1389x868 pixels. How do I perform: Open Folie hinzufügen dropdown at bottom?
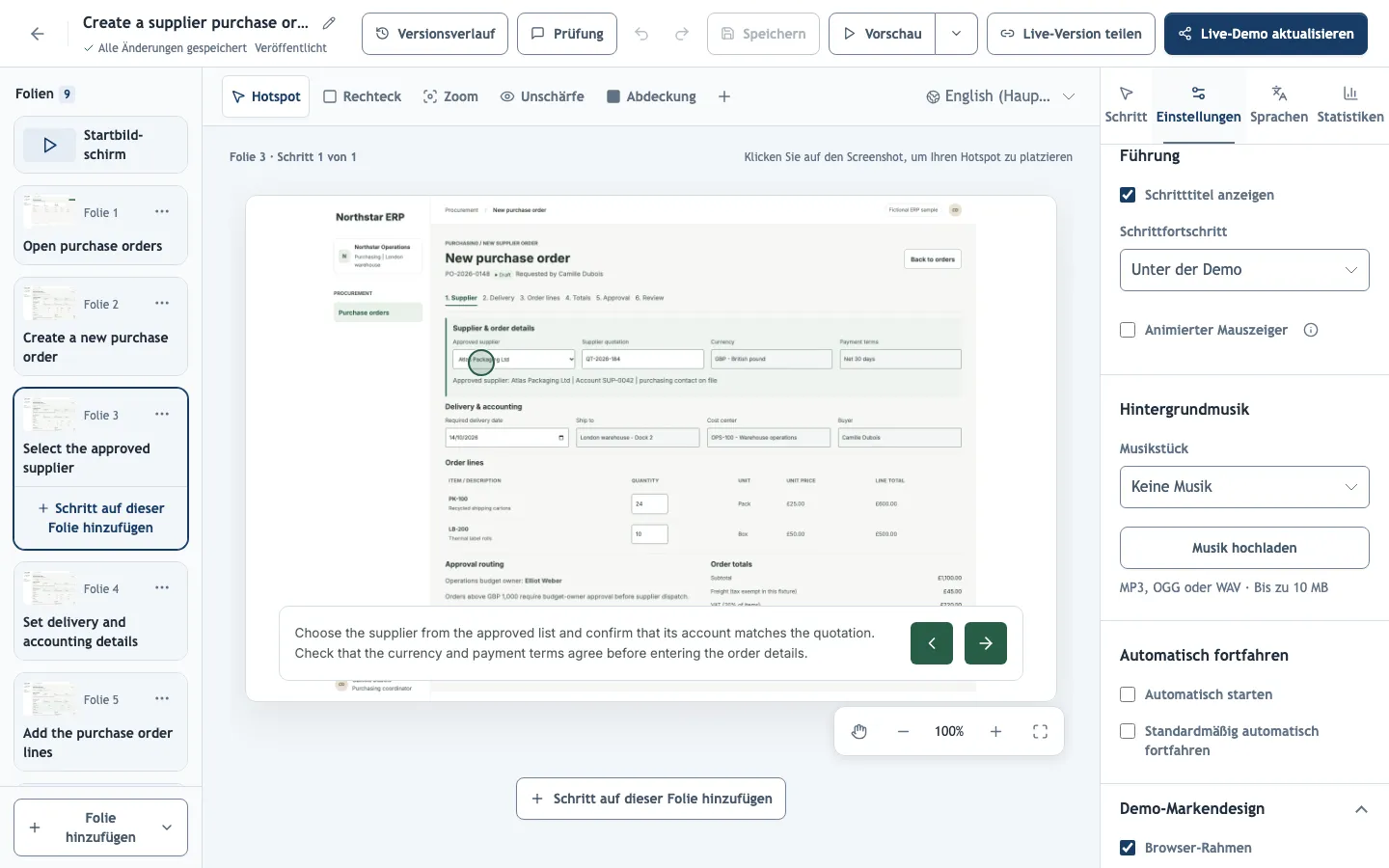[x=167, y=827]
